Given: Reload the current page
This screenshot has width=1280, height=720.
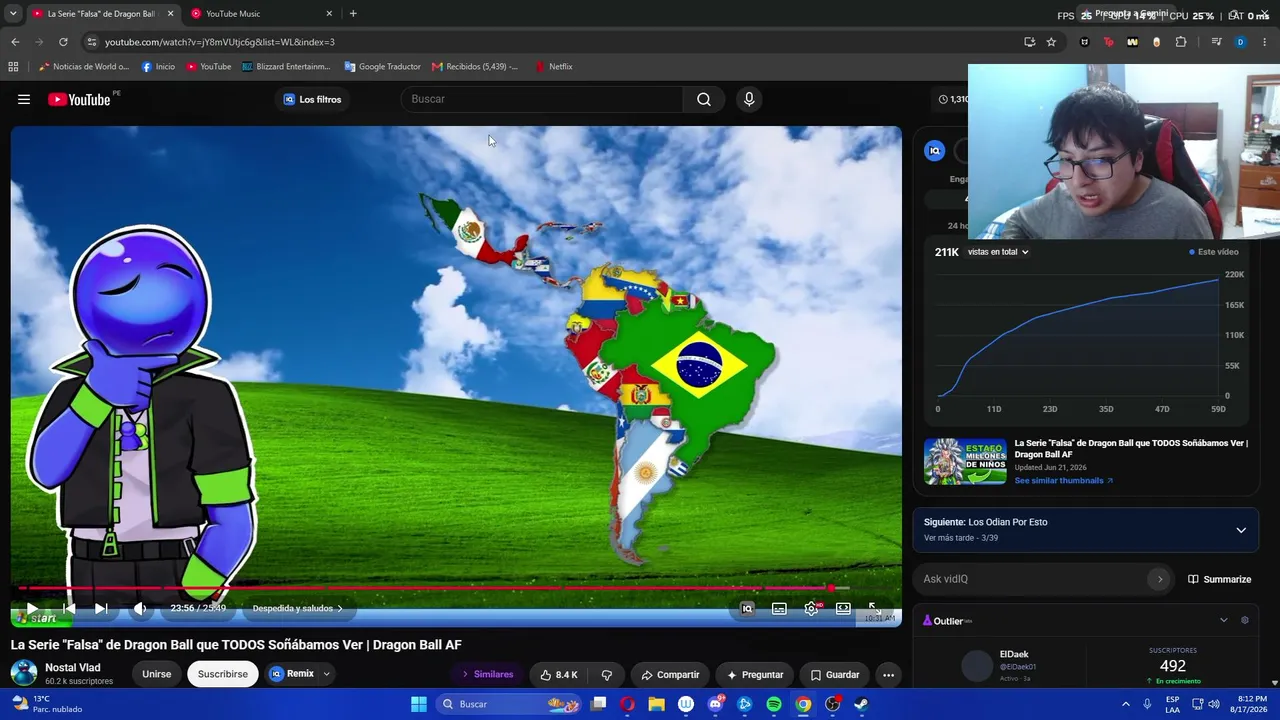Looking at the screenshot, I should pos(63,42).
